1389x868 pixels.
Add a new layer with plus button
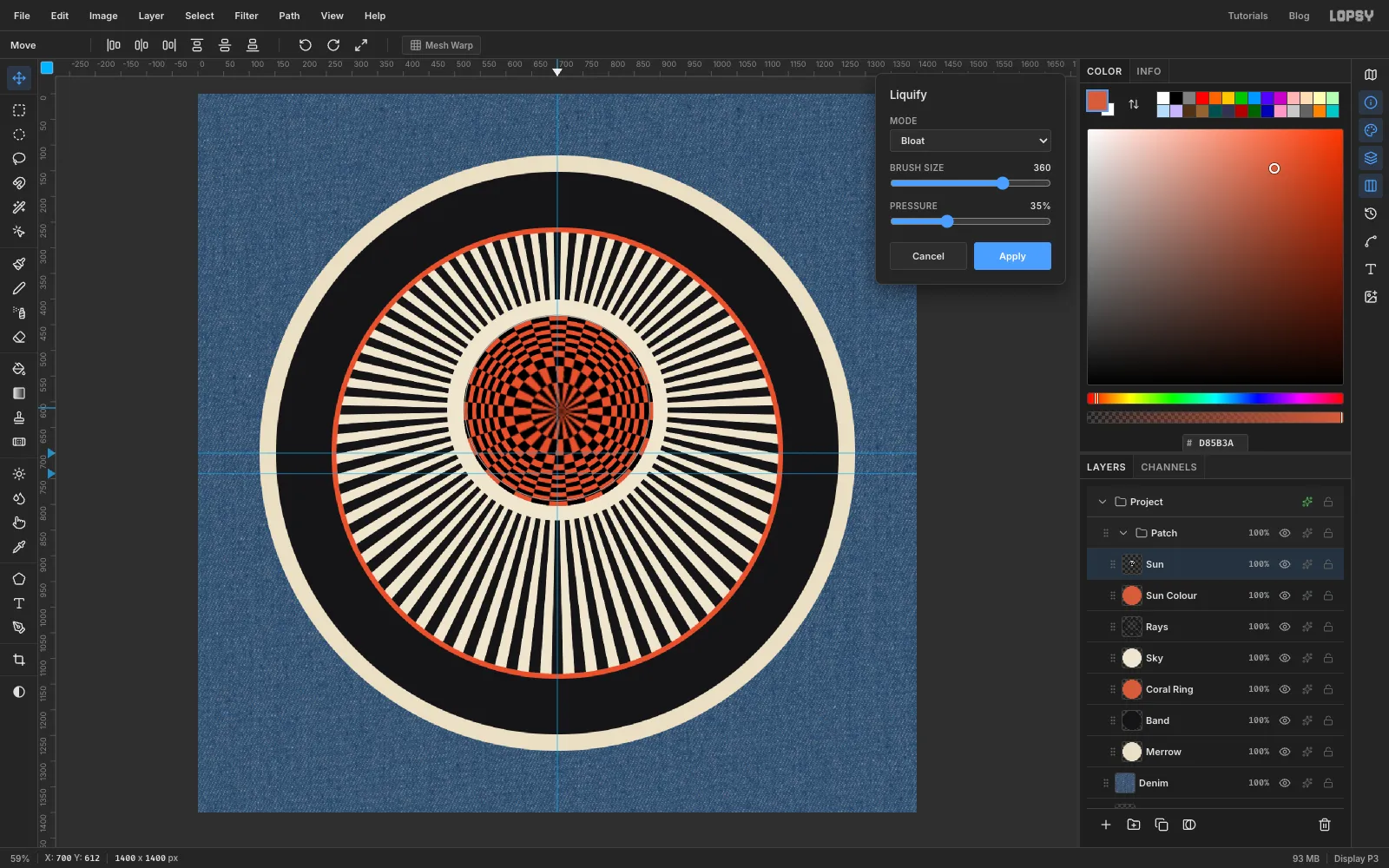[x=1106, y=825]
